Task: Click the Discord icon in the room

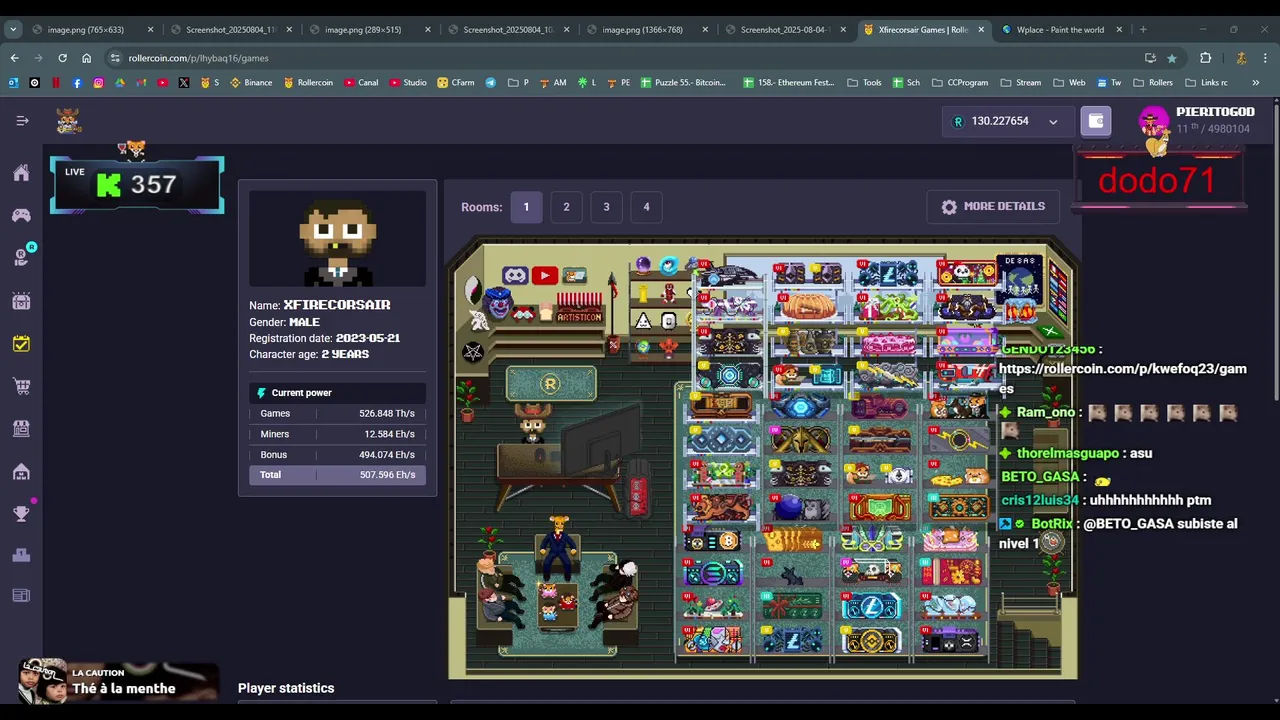Action: [x=515, y=276]
